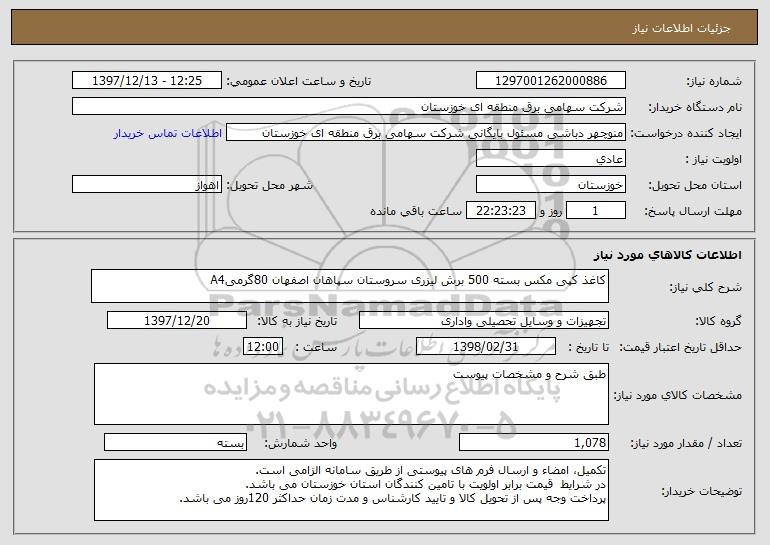
Task: Click the شرح کلی نیاز description box
Action: coord(350,286)
